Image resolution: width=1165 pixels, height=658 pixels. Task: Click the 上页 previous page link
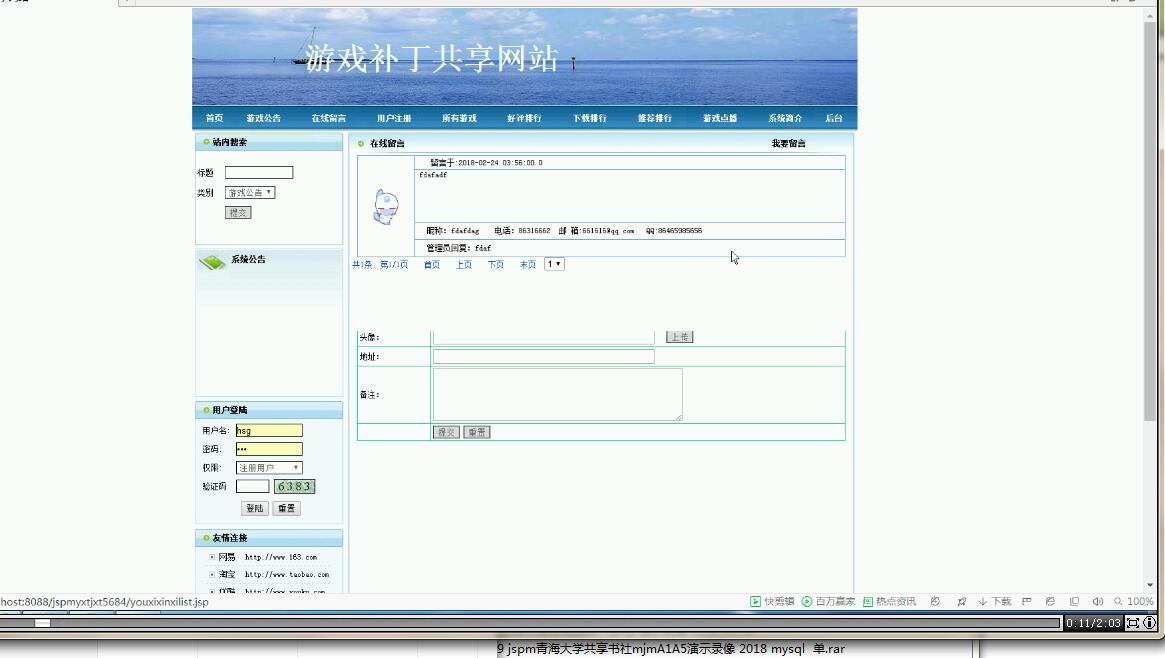(464, 264)
